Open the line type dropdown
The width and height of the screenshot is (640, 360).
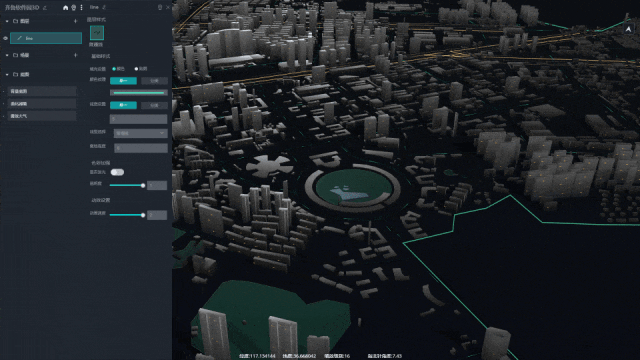tap(140, 133)
